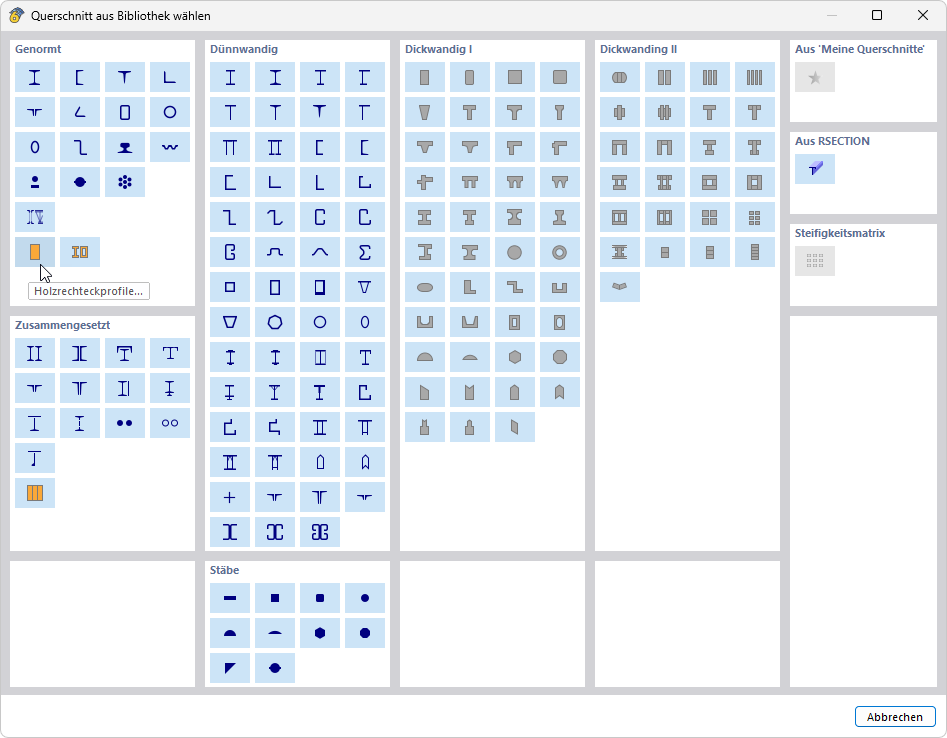Pick the bent V-shaped section in Dickwanding II

(x=620, y=287)
